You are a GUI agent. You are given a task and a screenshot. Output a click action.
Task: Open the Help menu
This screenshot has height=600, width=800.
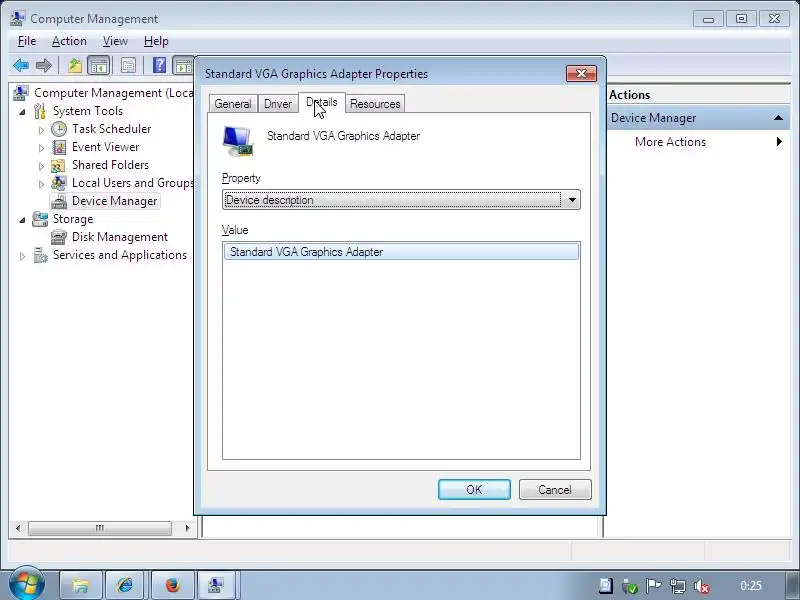click(156, 41)
